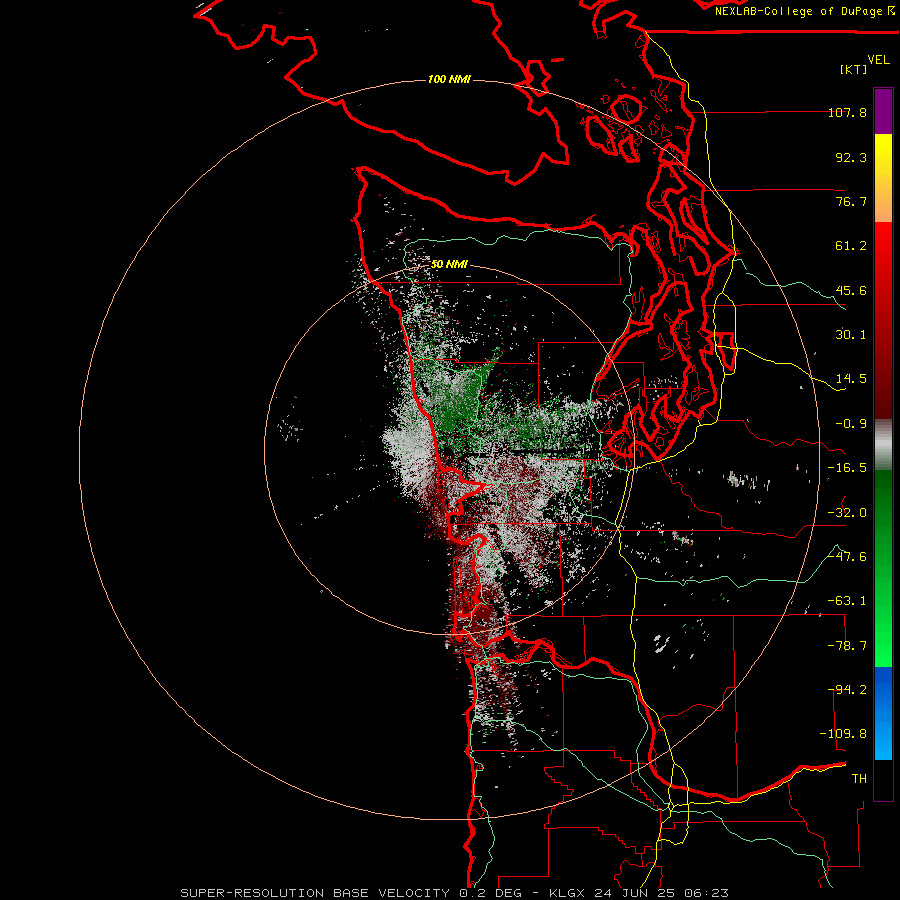Click the TH threshold legend label
900x900 pixels.
tap(859, 779)
